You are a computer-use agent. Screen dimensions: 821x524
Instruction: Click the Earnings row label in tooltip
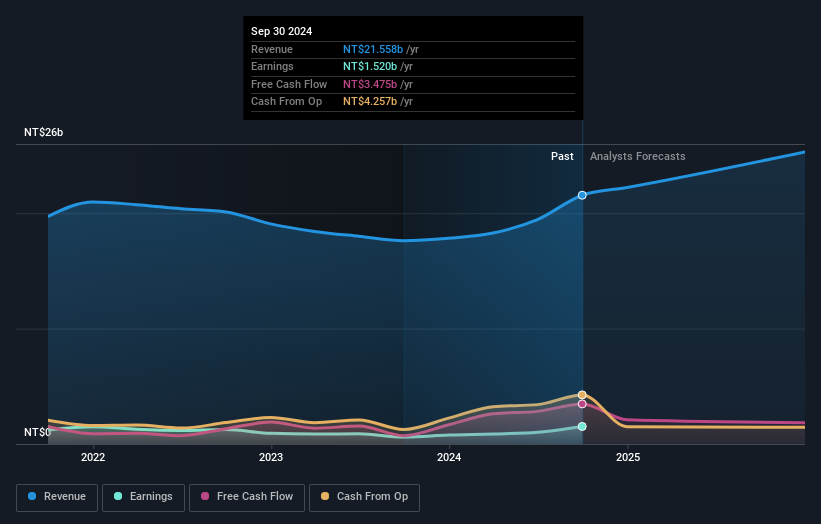pos(272,66)
